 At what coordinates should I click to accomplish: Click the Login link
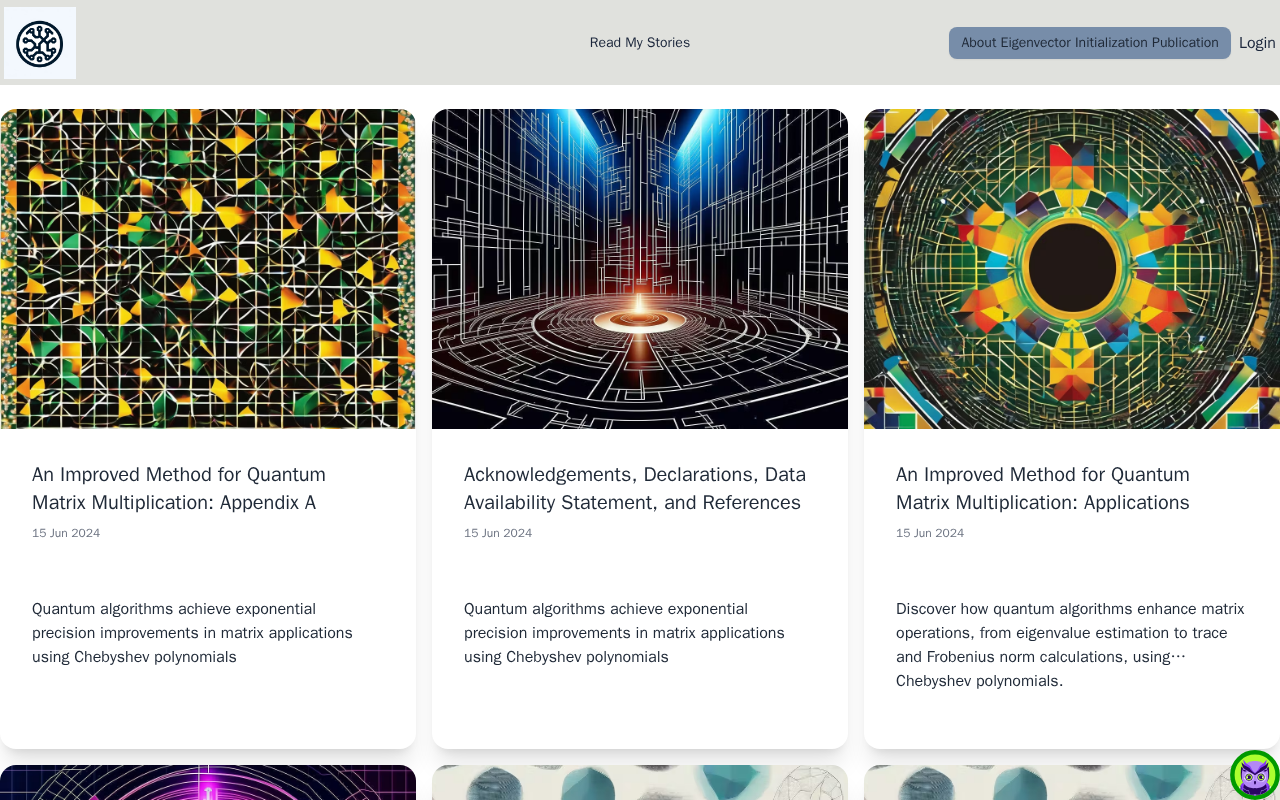[x=1257, y=43]
